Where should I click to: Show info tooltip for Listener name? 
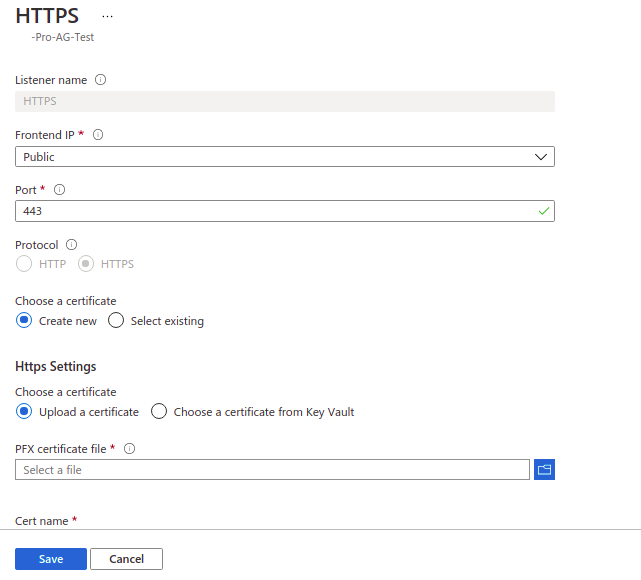click(x=101, y=80)
